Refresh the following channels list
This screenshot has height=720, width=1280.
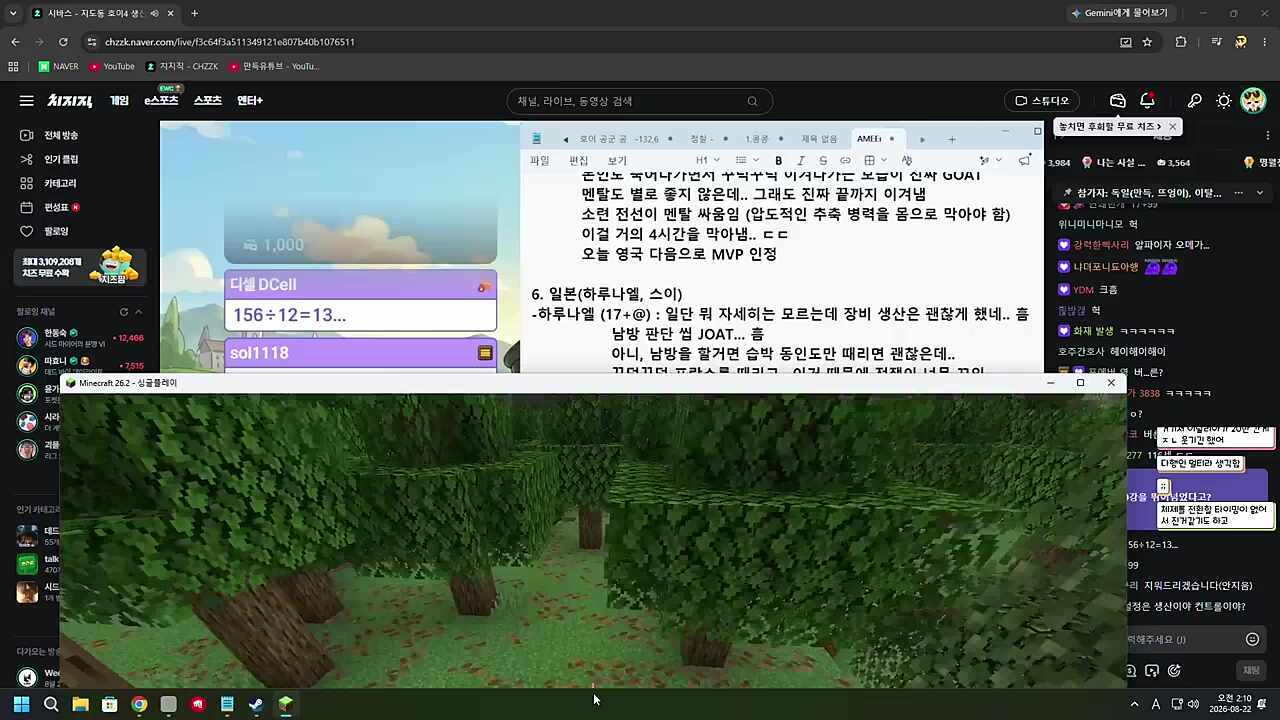[124, 312]
